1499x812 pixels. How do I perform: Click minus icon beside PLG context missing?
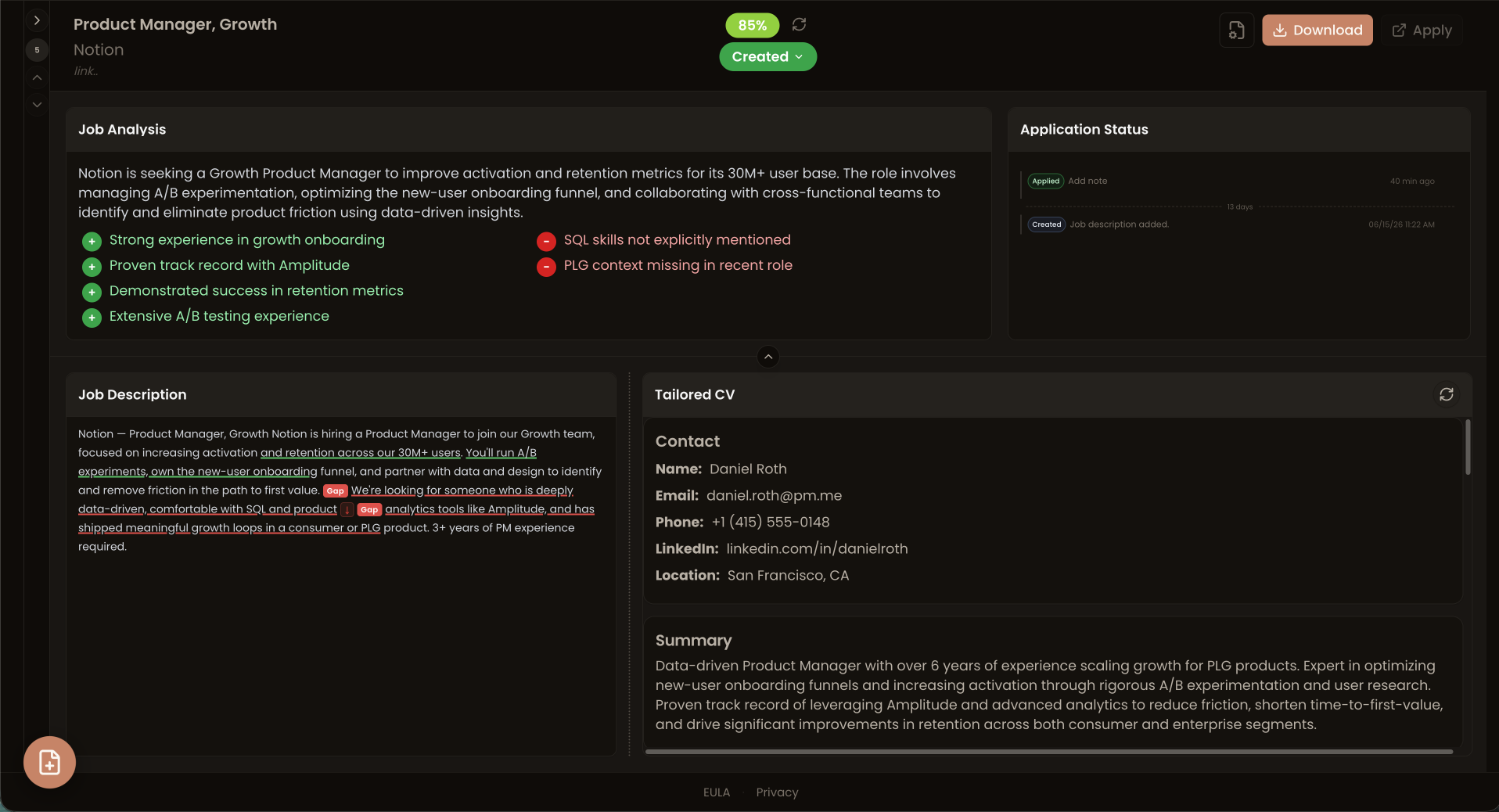(x=546, y=267)
